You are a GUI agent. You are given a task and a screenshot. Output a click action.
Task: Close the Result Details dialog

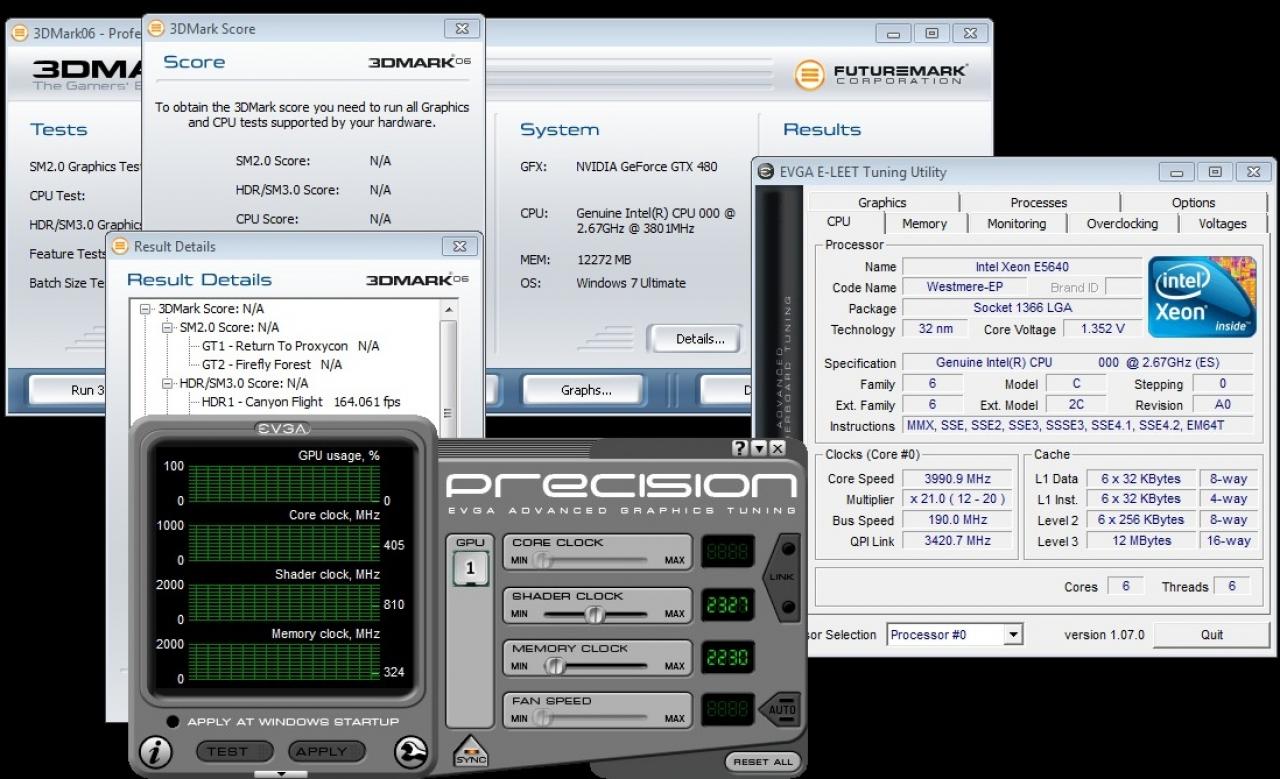tap(458, 246)
